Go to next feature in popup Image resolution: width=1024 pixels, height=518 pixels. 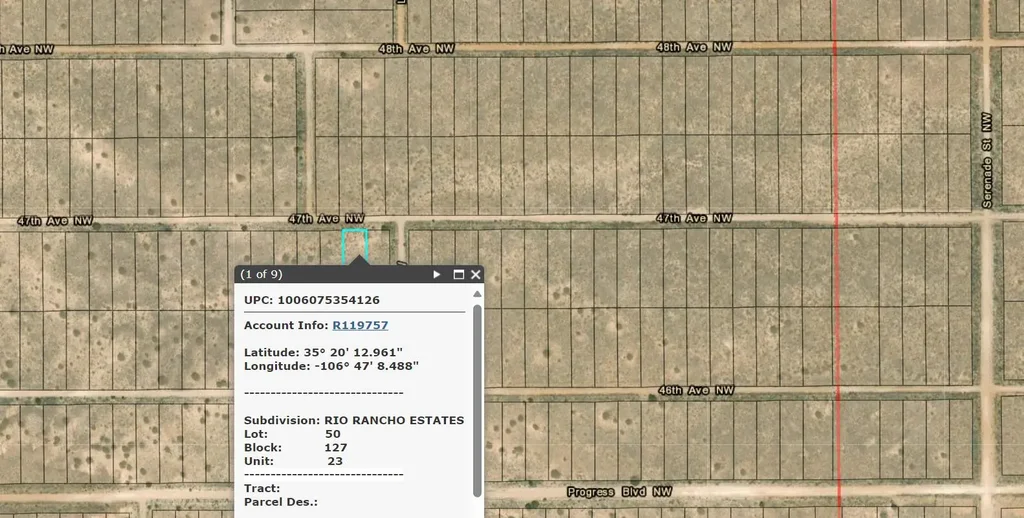(x=437, y=274)
